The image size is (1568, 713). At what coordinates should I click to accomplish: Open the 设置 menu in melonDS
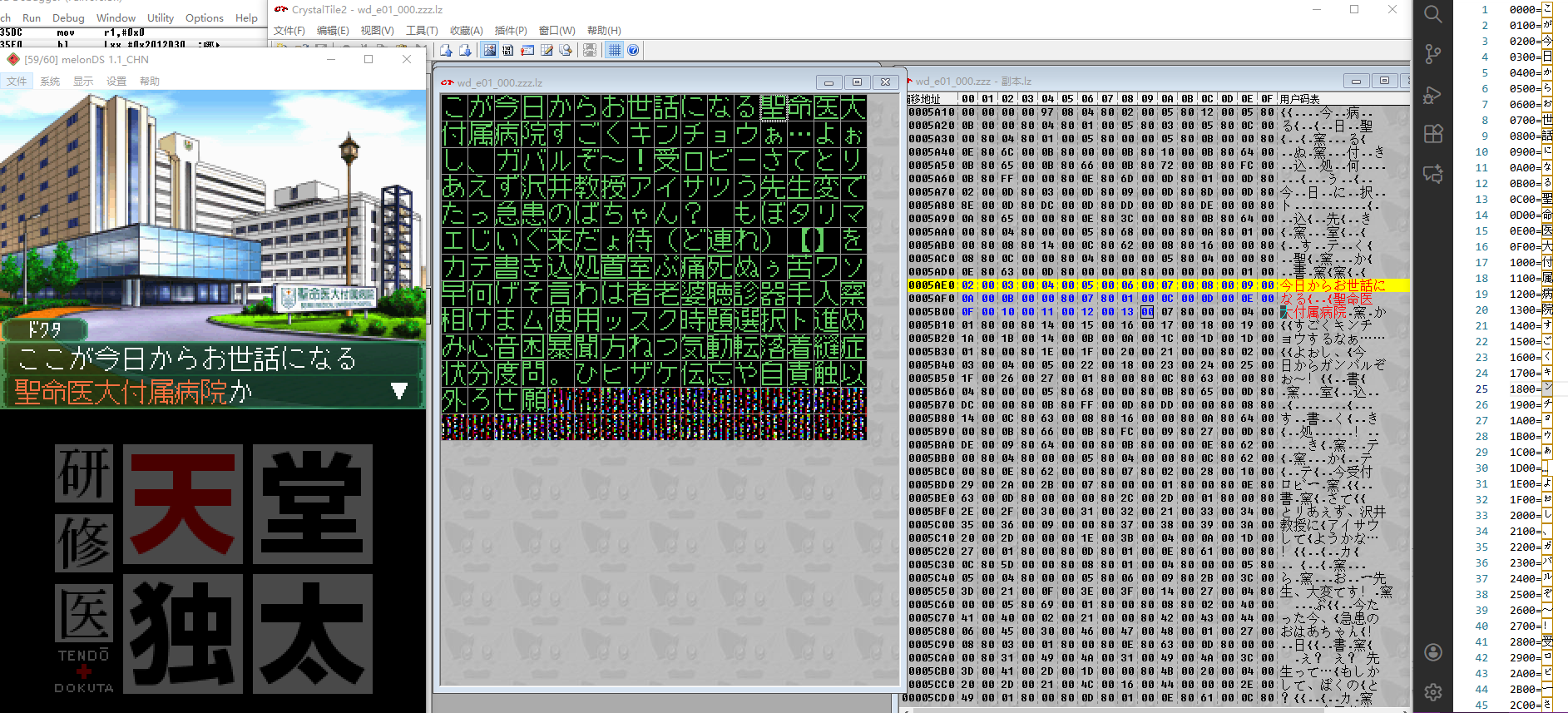tap(116, 82)
